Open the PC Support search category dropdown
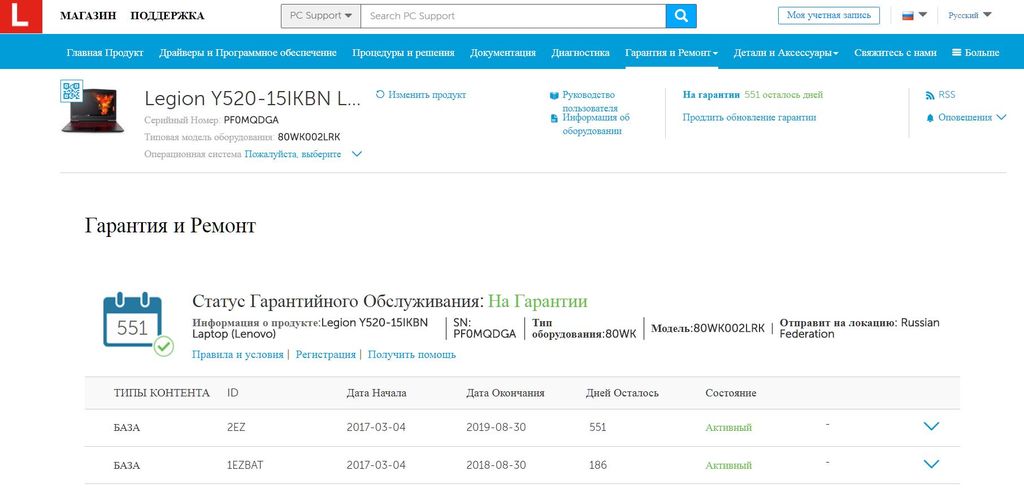This screenshot has width=1024, height=501. (x=320, y=16)
